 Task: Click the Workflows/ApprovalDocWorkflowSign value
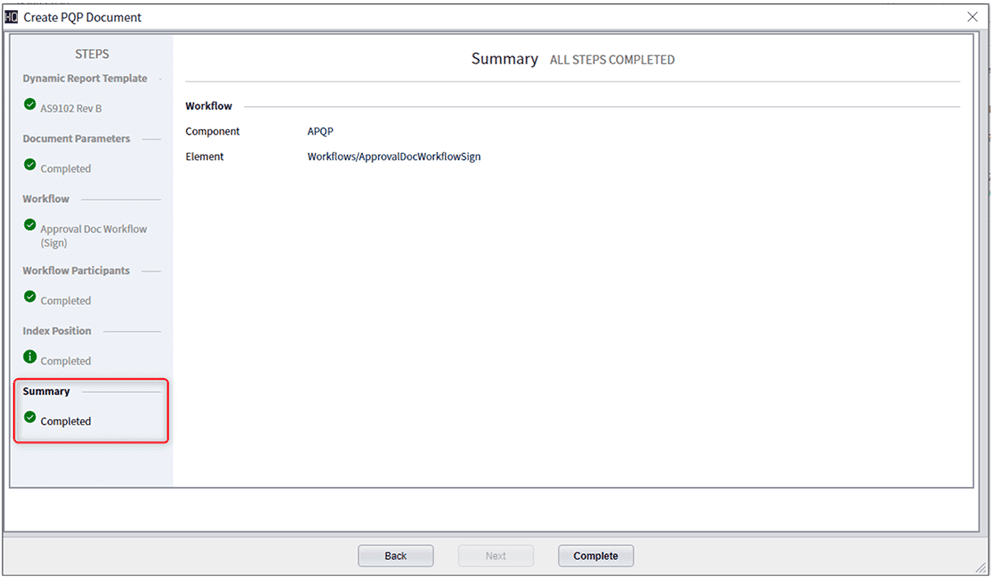pyautogui.click(x=394, y=156)
